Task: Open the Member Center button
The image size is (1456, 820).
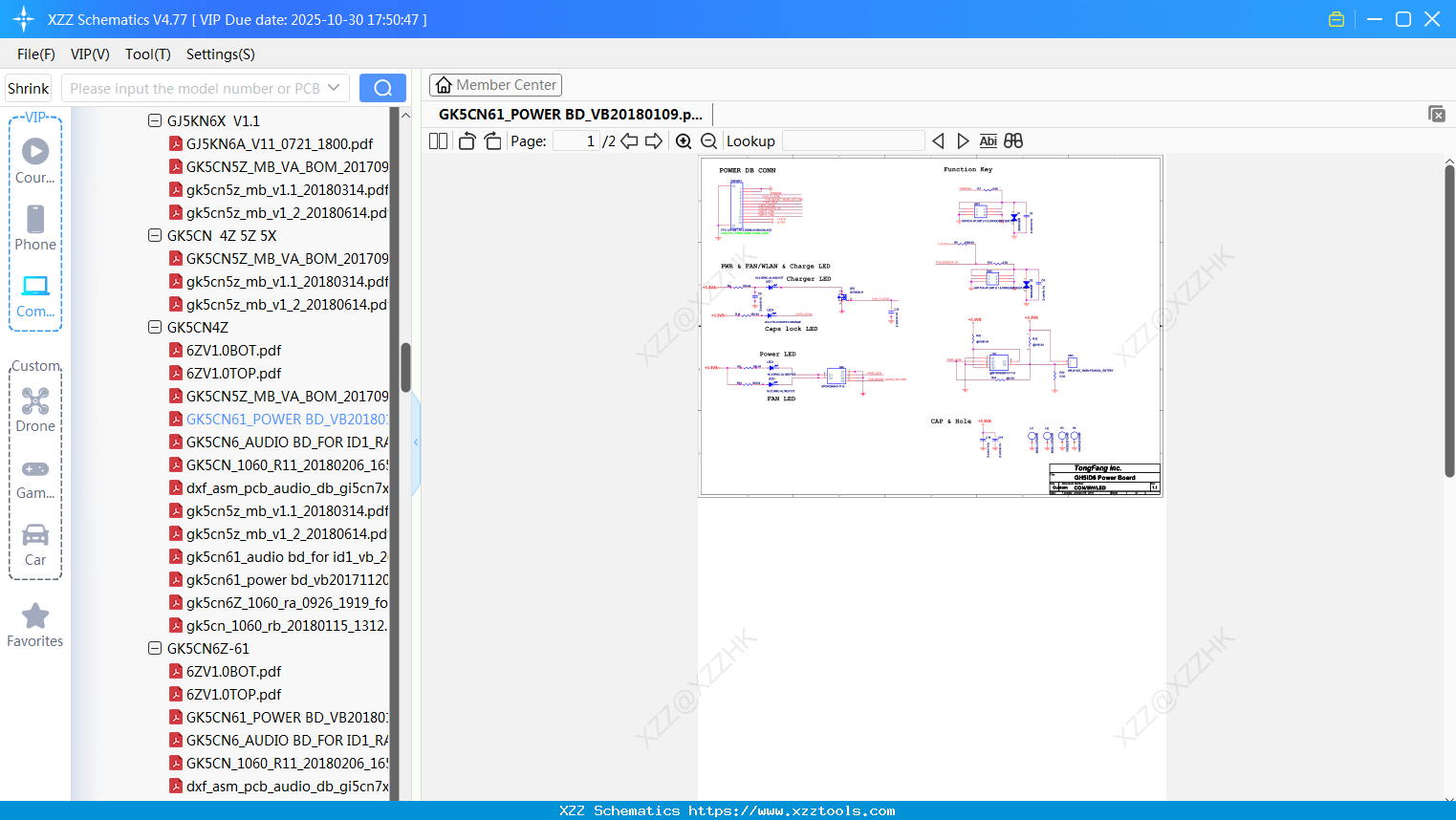Action: 495,85
